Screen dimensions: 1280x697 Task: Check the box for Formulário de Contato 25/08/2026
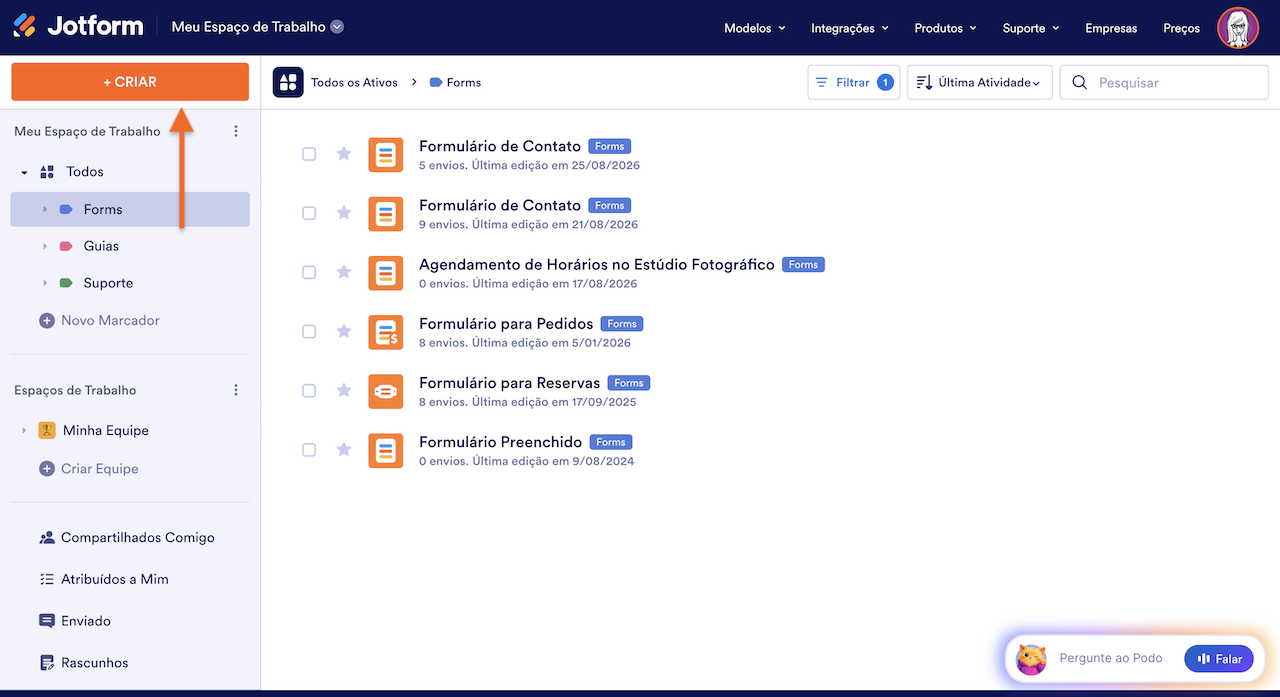click(x=309, y=154)
